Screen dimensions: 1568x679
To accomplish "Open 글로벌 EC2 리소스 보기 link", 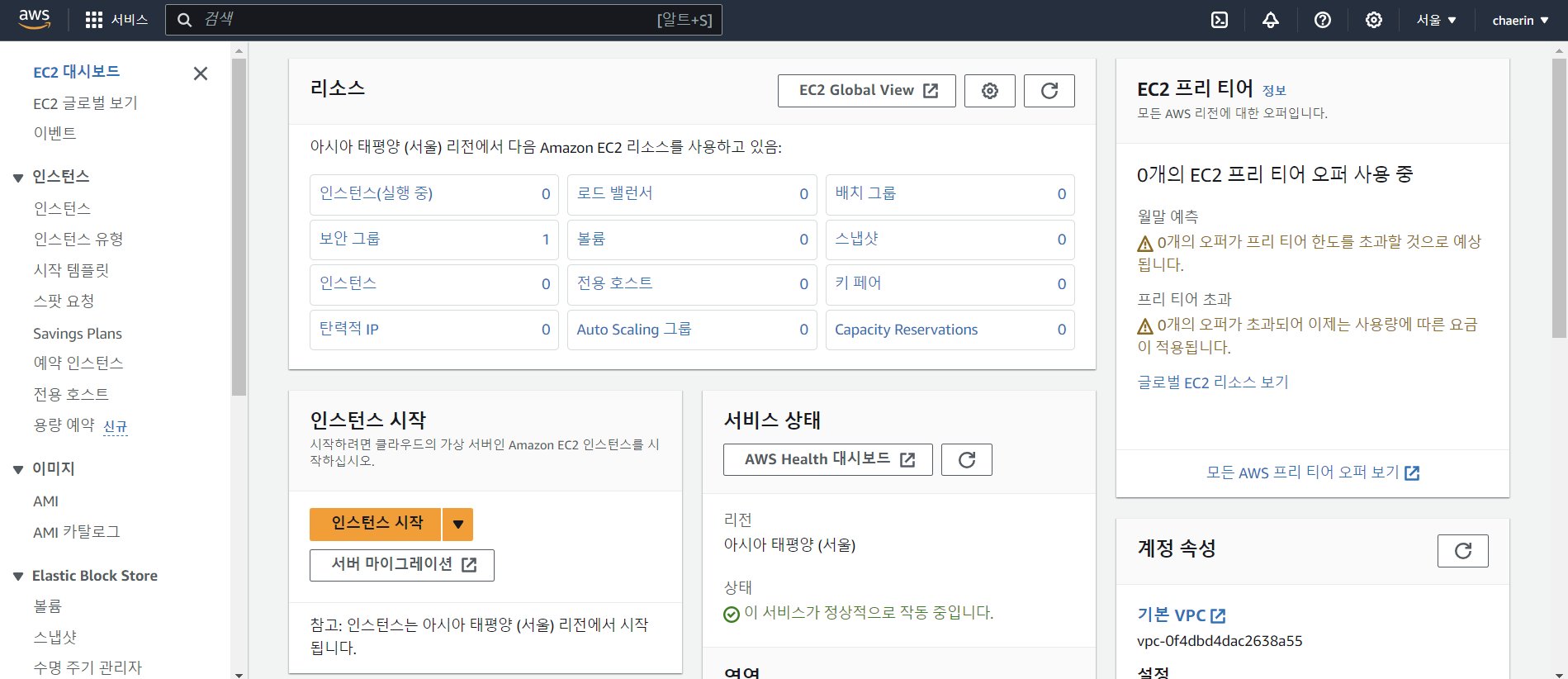I will [1213, 382].
